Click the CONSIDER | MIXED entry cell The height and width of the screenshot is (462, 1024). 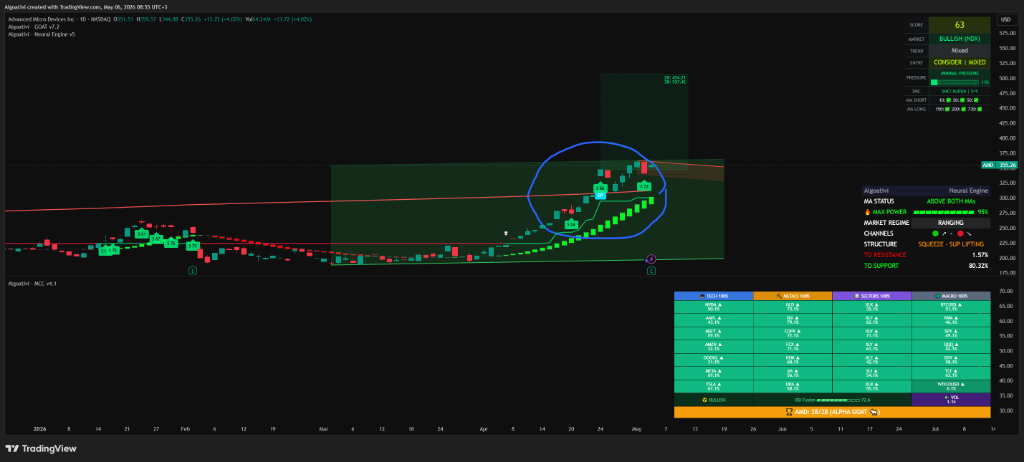[959, 63]
